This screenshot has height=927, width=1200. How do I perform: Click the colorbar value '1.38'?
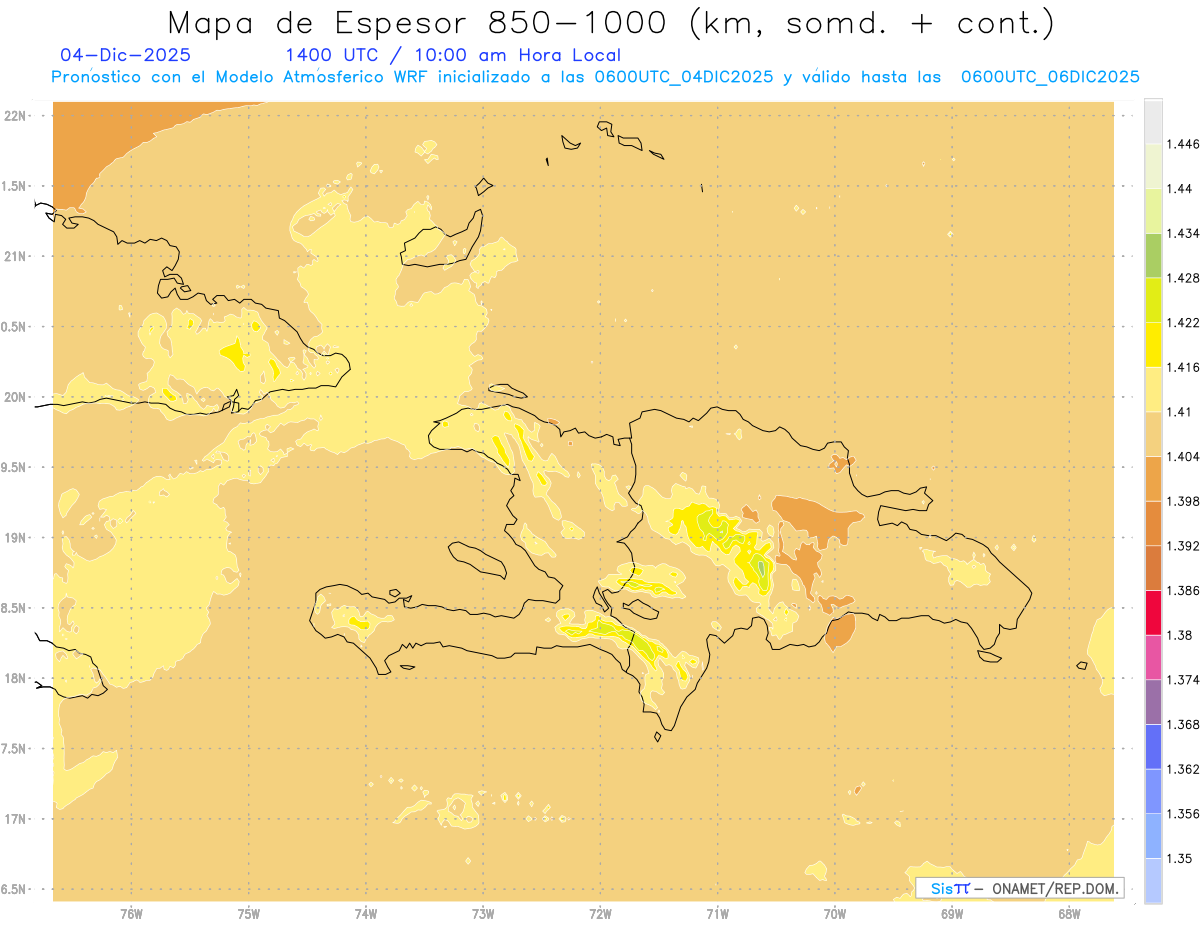tap(1181, 635)
